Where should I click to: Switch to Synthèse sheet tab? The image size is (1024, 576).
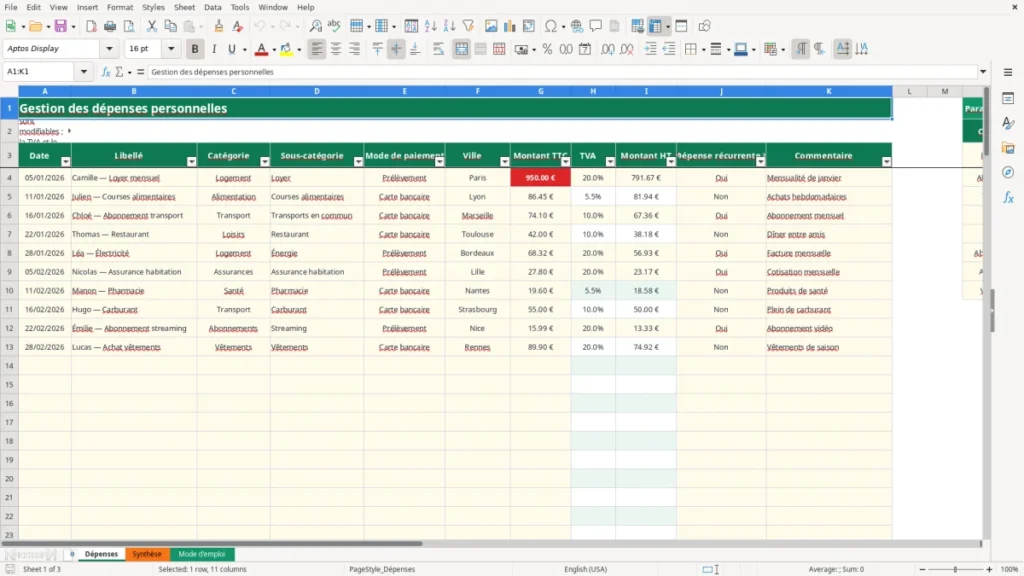pos(147,554)
